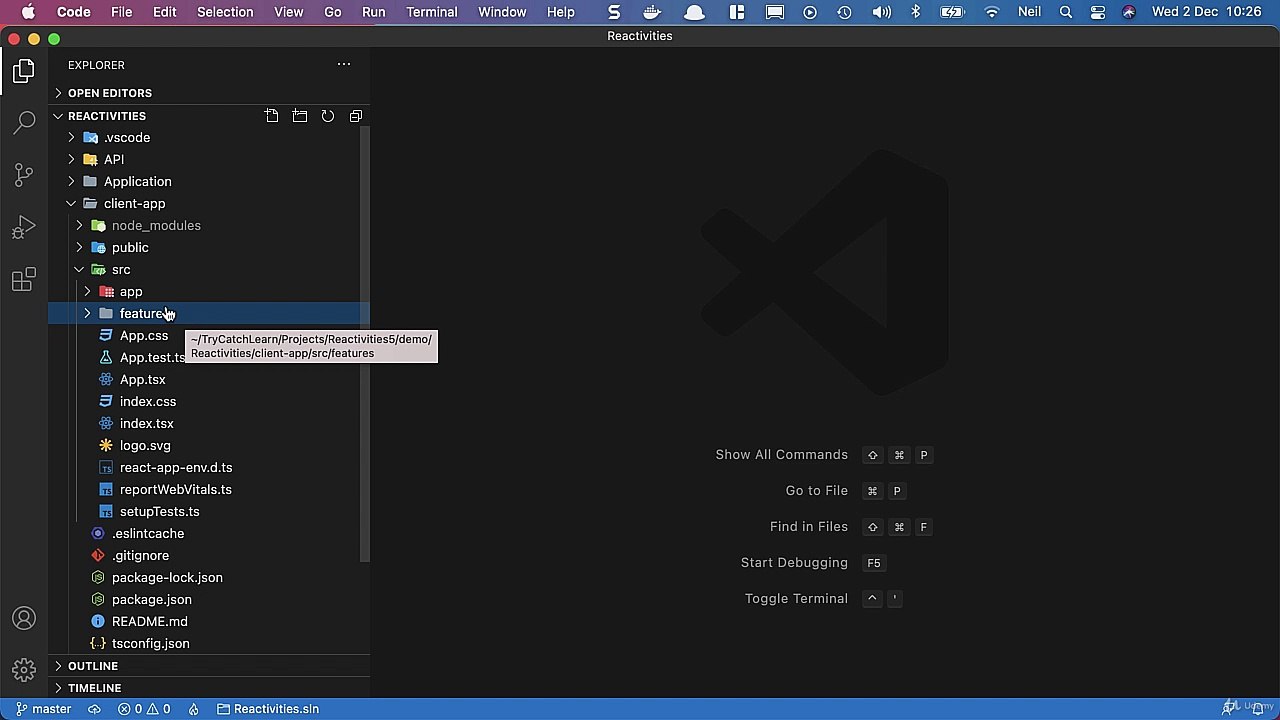Screen dimensions: 1280x720
Task: Open the Search view in activity bar
Action: pyautogui.click(x=24, y=123)
